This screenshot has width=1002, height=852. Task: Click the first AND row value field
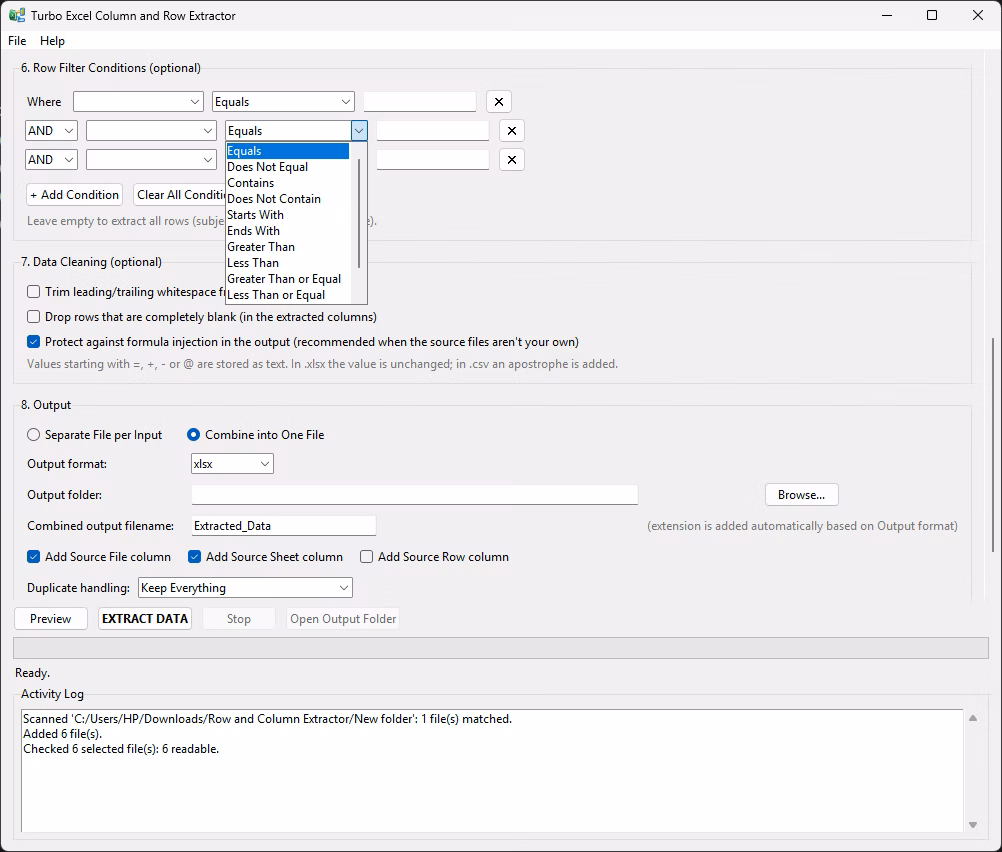pos(433,130)
